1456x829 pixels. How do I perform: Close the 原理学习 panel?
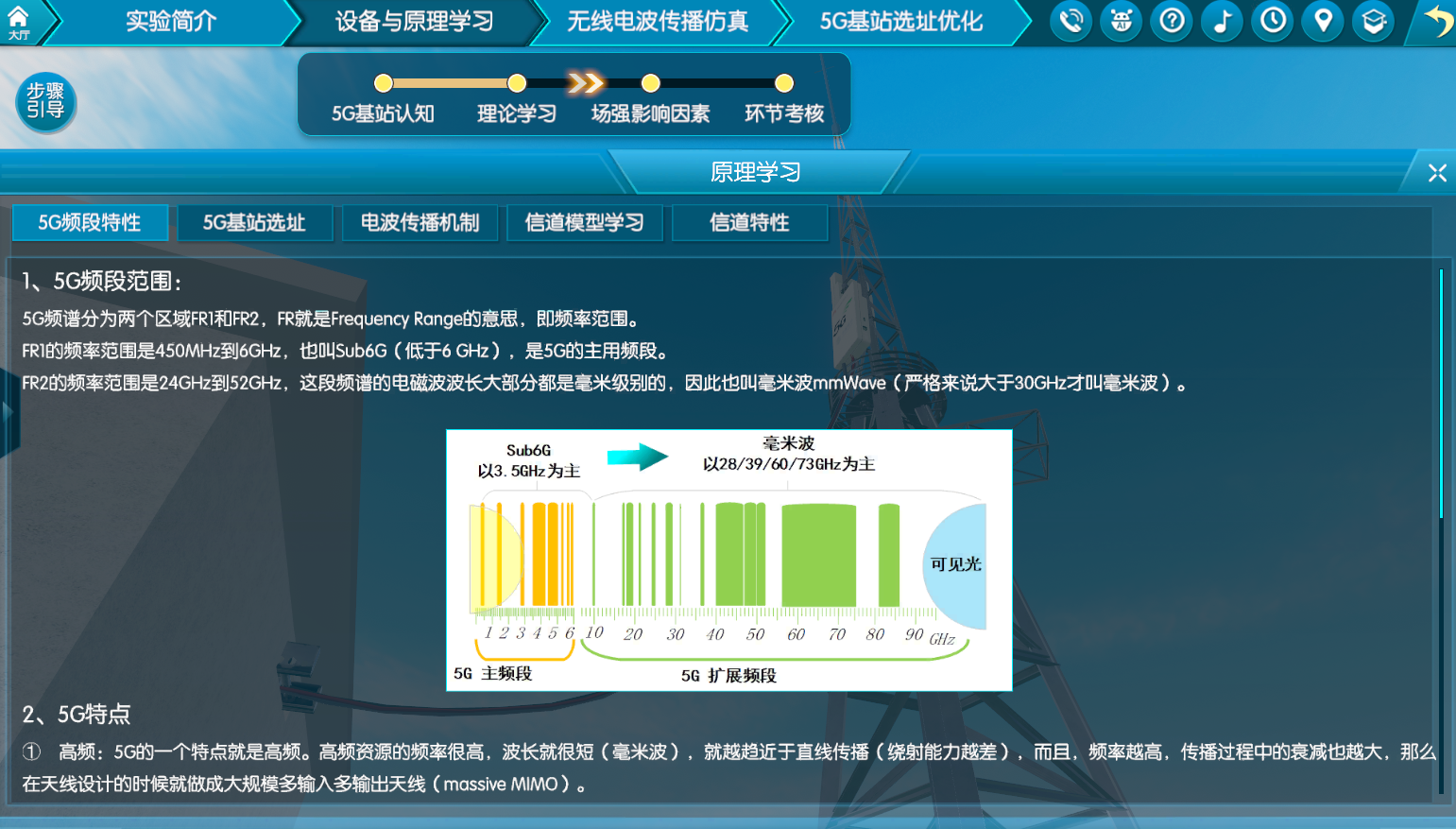pyautogui.click(x=1437, y=173)
